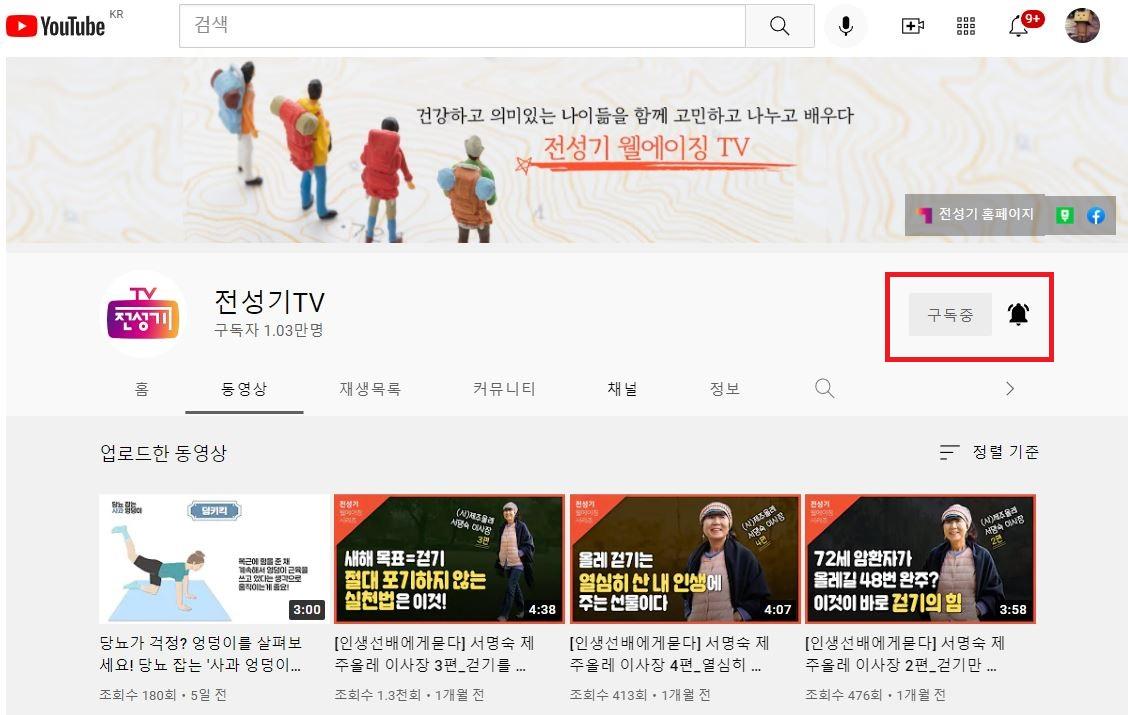The width and height of the screenshot is (1128, 715).
Task: Open the green icon link on banner
Action: pyautogui.click(x=1065, y=215)
